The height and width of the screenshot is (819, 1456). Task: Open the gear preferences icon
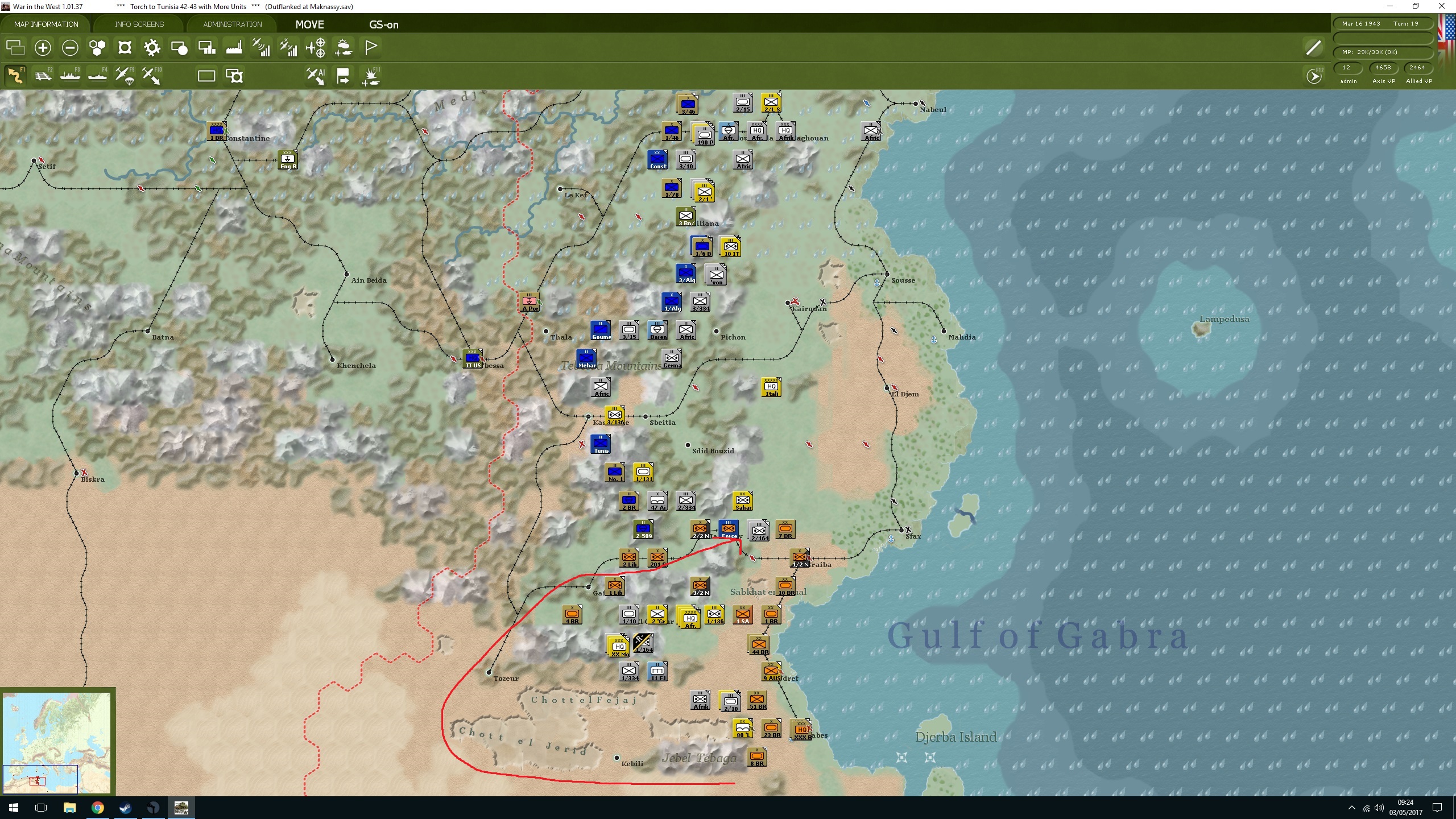152,48
